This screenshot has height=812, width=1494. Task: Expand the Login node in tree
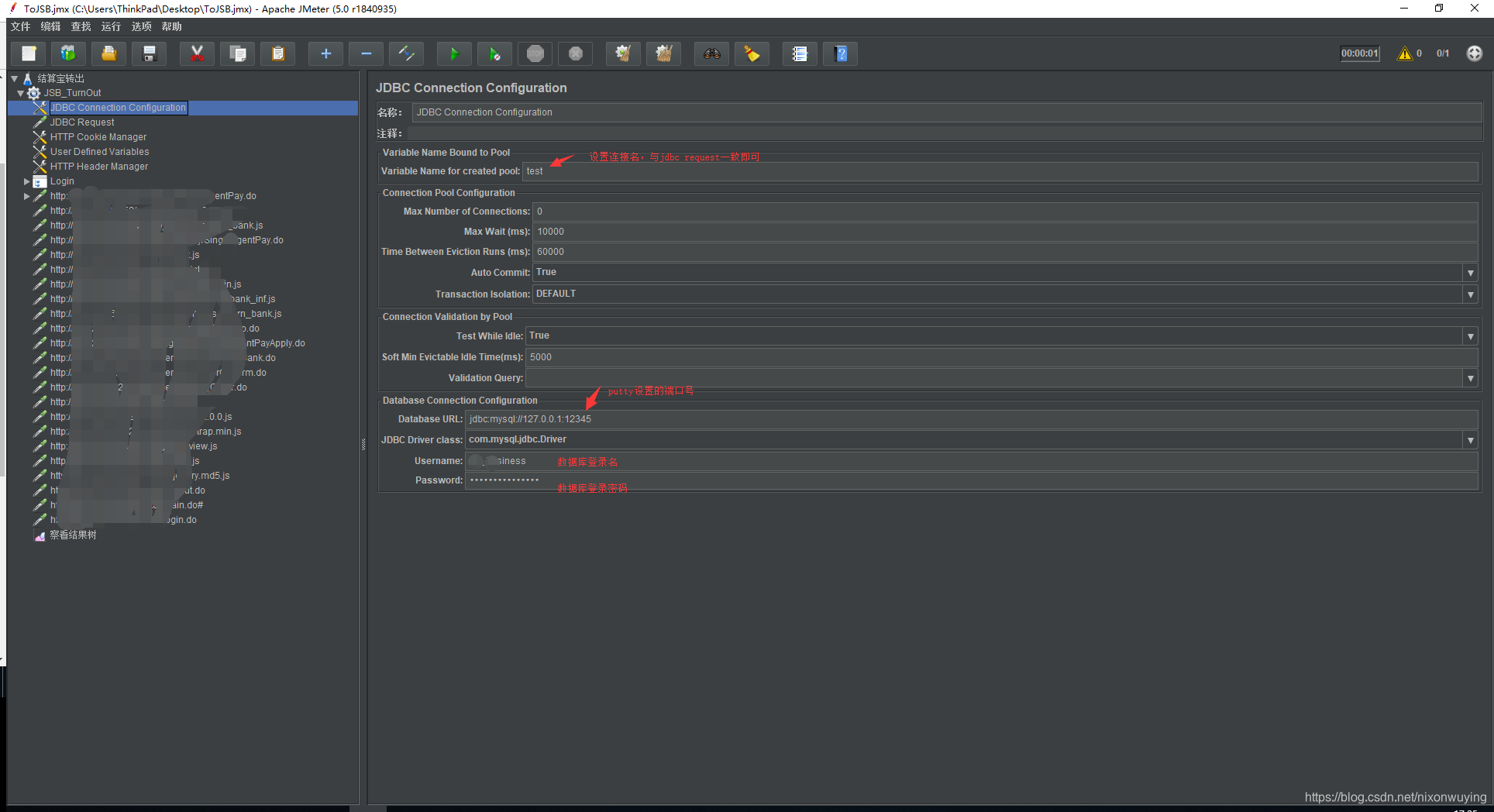click(26, 181)
